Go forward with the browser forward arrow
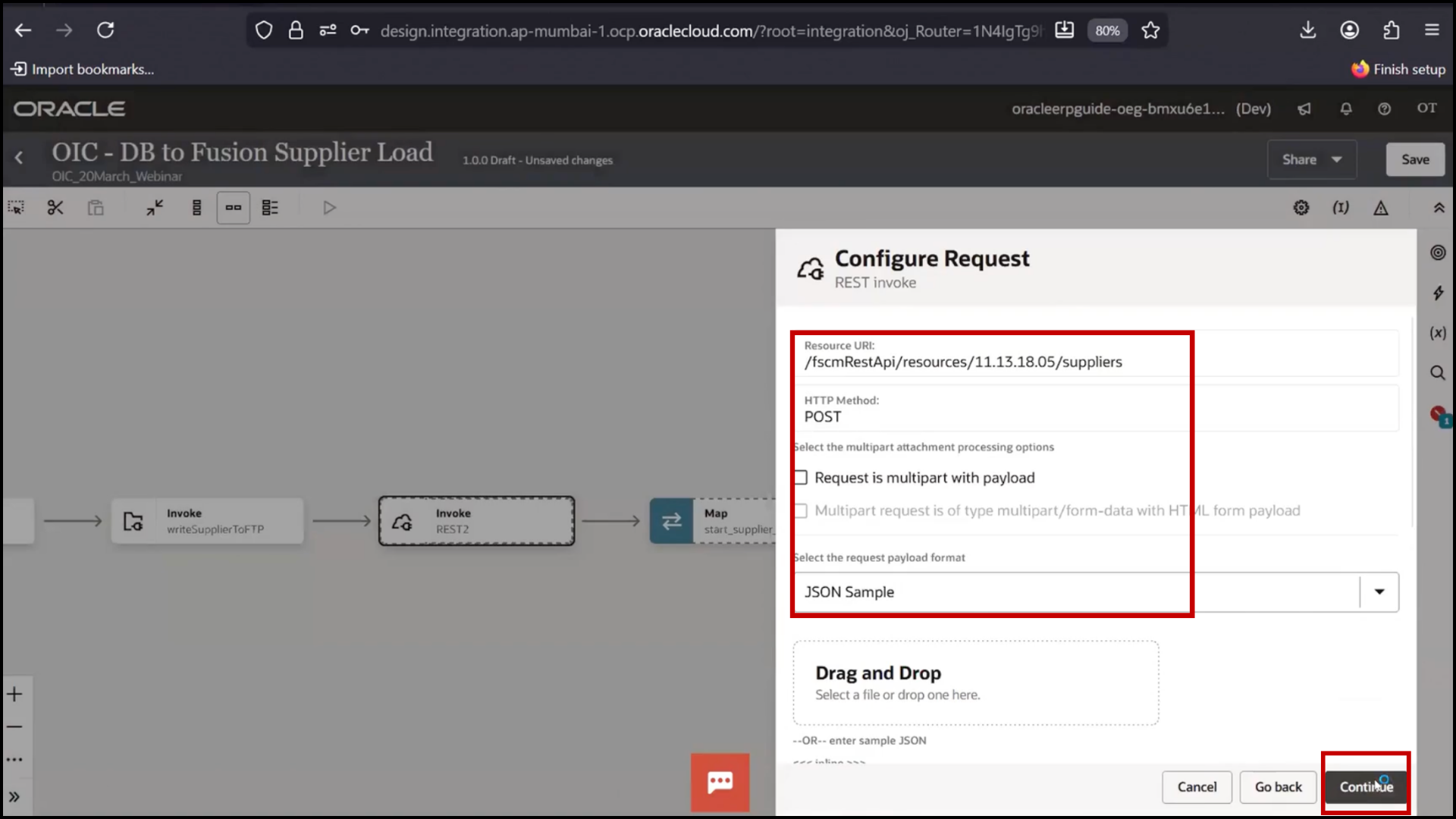 64,30
